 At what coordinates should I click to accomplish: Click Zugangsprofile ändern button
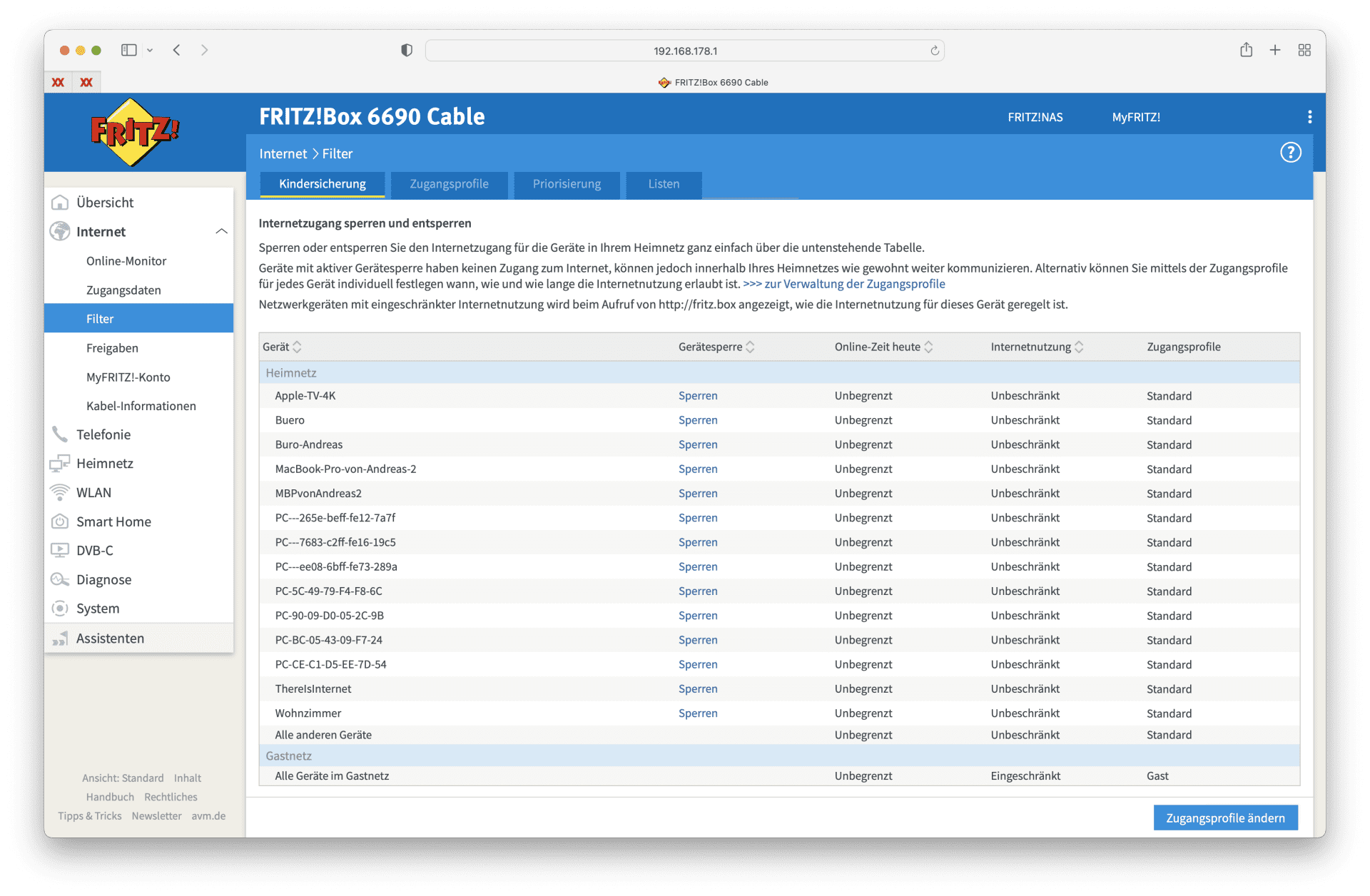1225,818
